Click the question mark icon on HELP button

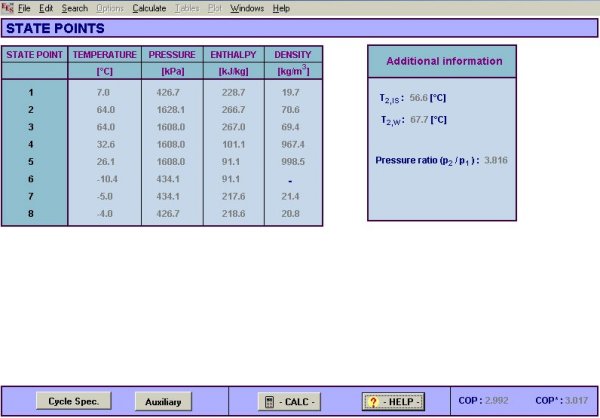(373, 402)
